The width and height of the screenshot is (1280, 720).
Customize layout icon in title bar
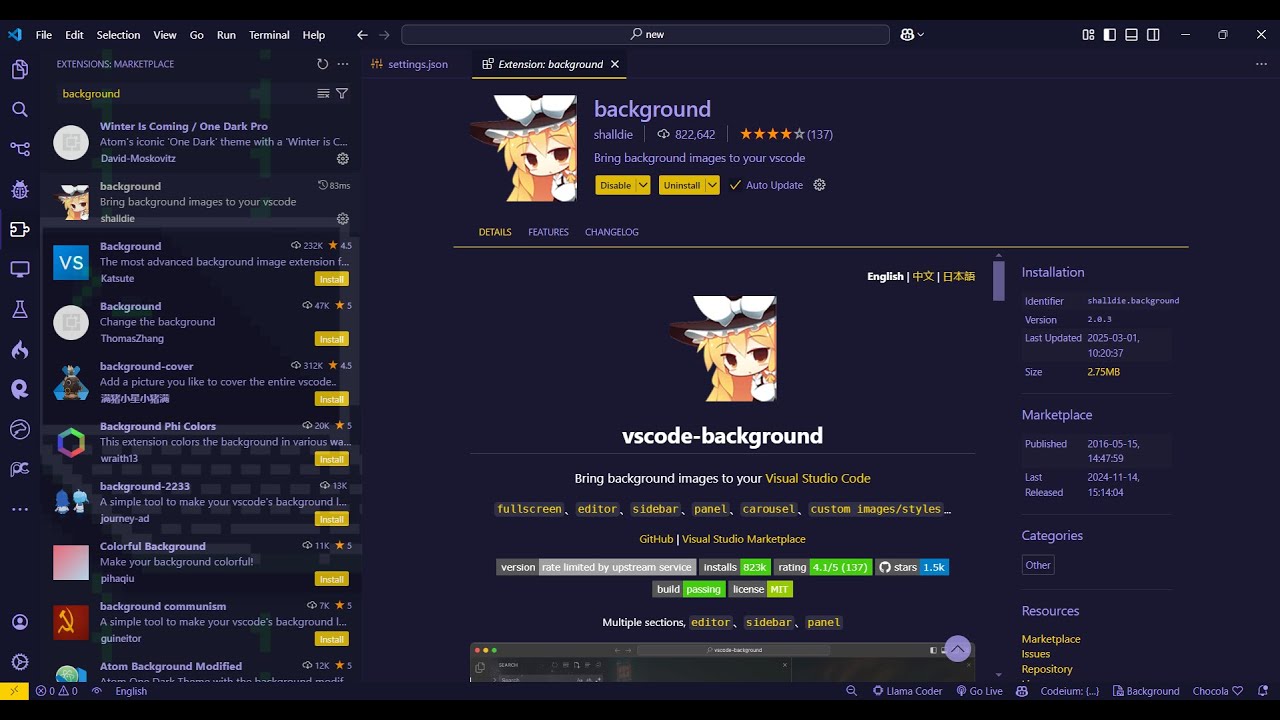click(1088, 34)
